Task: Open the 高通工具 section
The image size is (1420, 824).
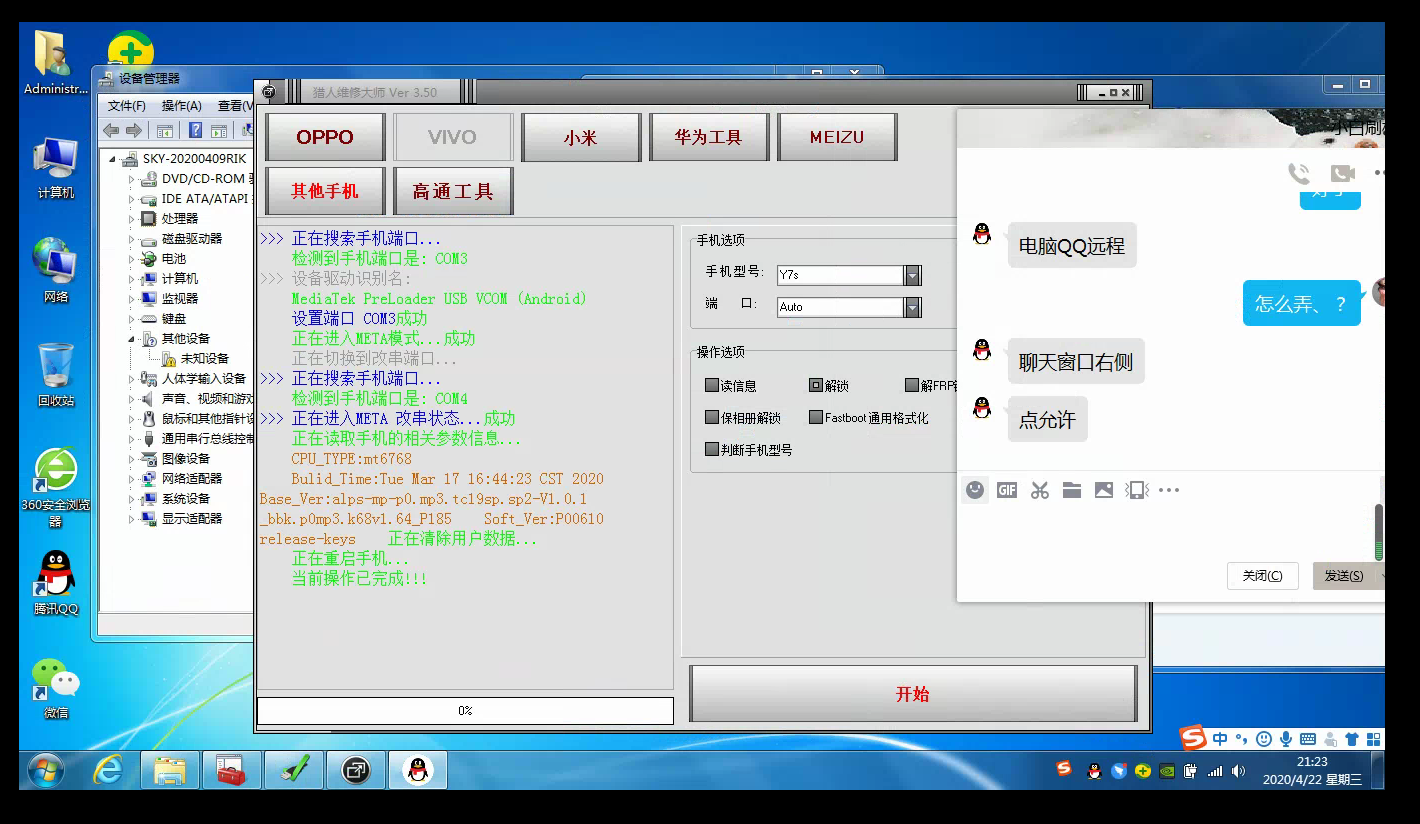Action: click(x=453, y=190)
